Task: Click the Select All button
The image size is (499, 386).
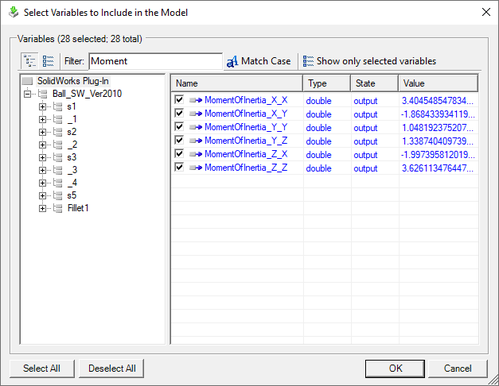Action: click(42, 368)
